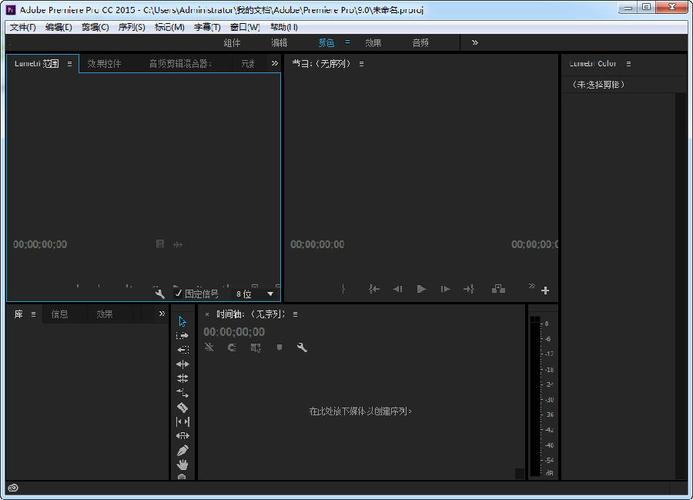This screenshot has width=693, height=500.
Task: Open Lumetri scopes wrench settings
Action: pyautogui.click(x=160, y=294)
